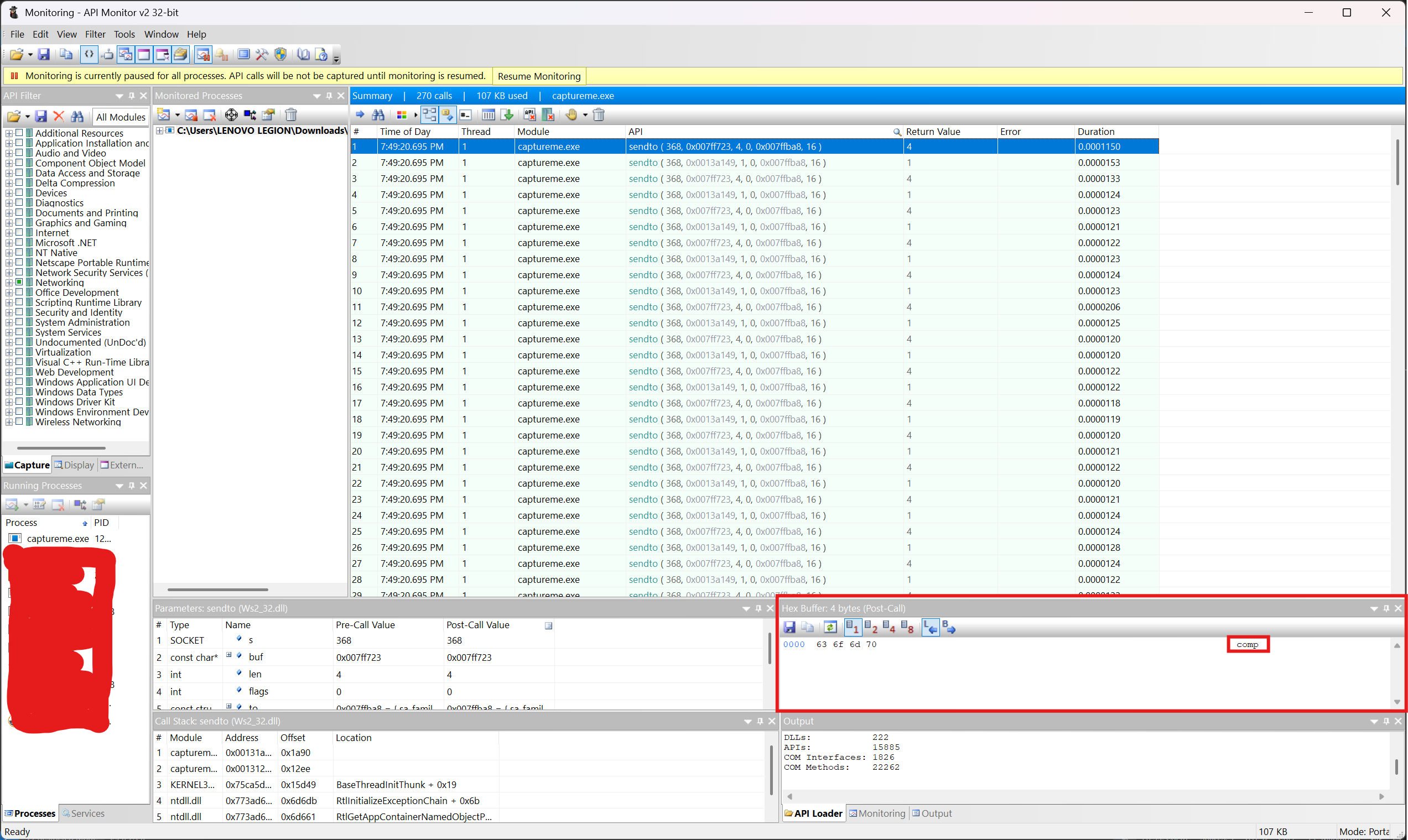The image size is (1408, 840).
Task: Click the refresh icon in Hex Buffer toolbar
Action: click(x=830, y=627)
